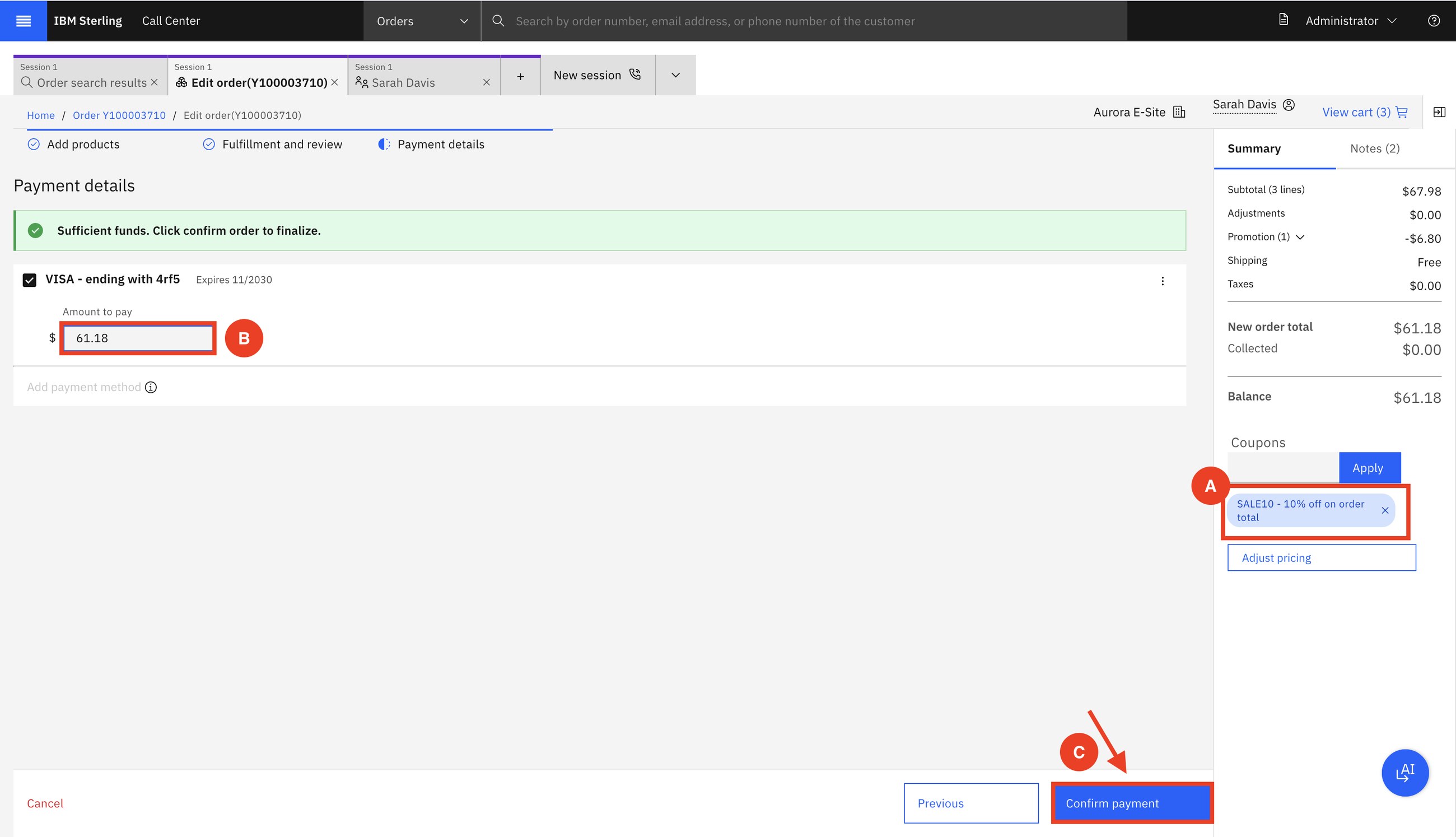1456x837 pixels.
Task: Close the Edit order(Y100003710) tab
Action: pyautogui.click(x=334, y=82)
